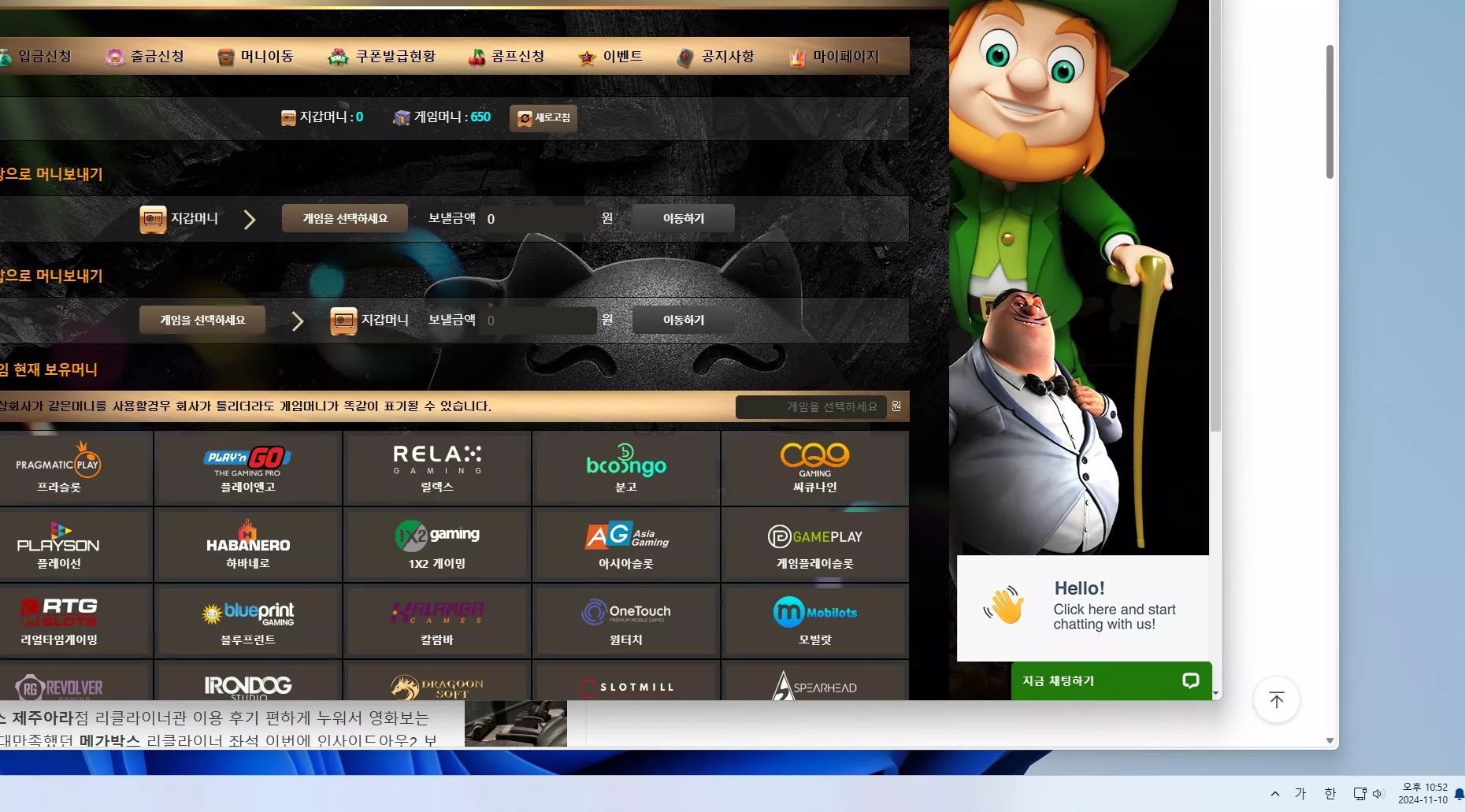Open the 쿠폰발급현황 menu
The width and height of the screenshot is (1465, 812).
pos(382,57)
